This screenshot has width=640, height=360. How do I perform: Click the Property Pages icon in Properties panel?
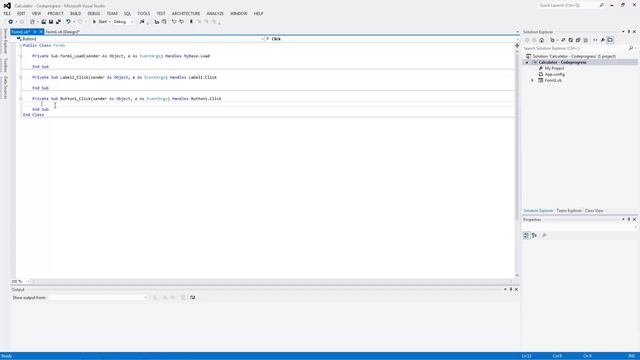pyautogui.click(x=544, y=236)
